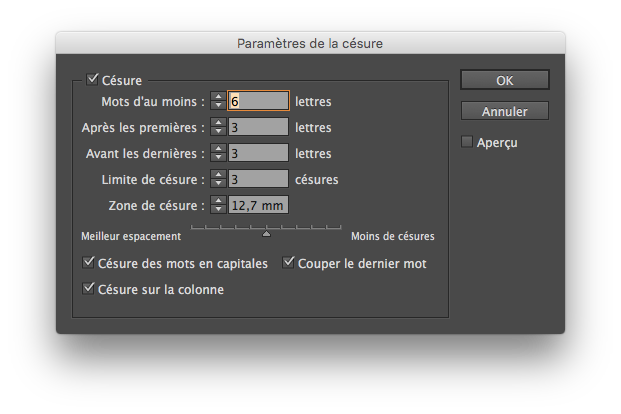Toggle Couper le dernier mot option
This screenshot has height=414, width=621.
(289, 264)
